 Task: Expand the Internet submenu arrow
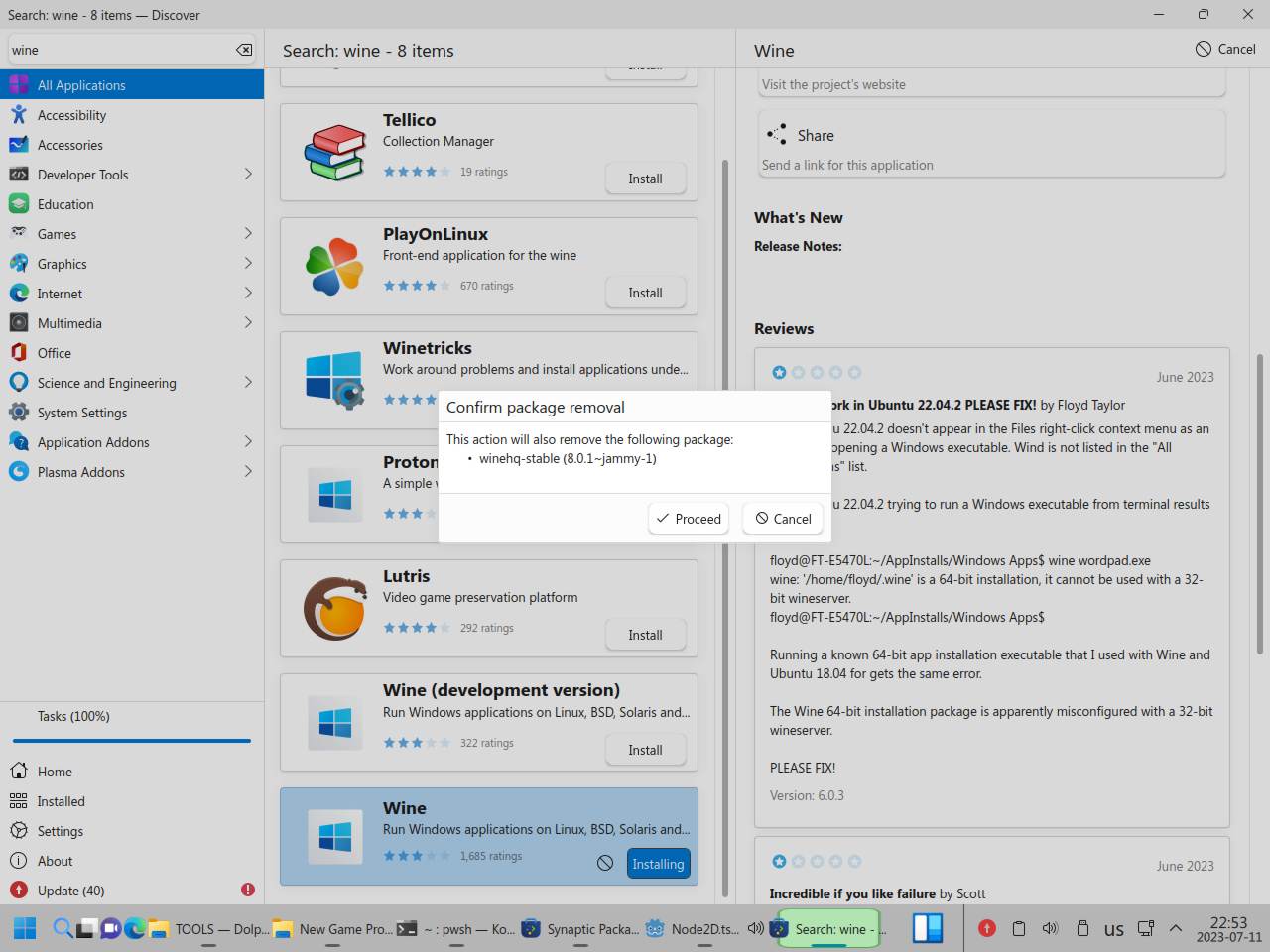click(248, 294)
